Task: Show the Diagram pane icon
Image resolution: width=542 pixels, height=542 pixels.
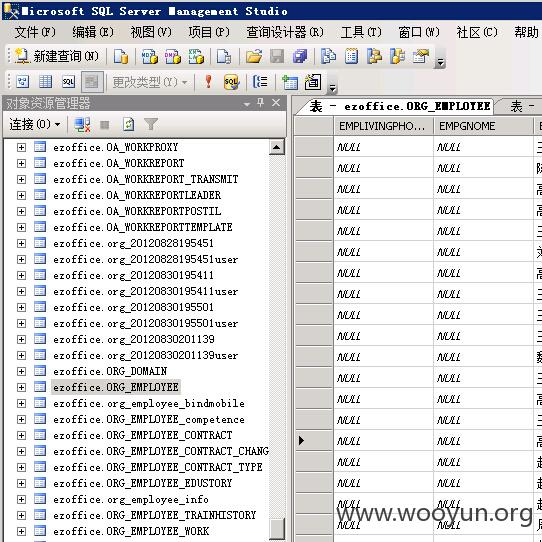Action: 23,82
